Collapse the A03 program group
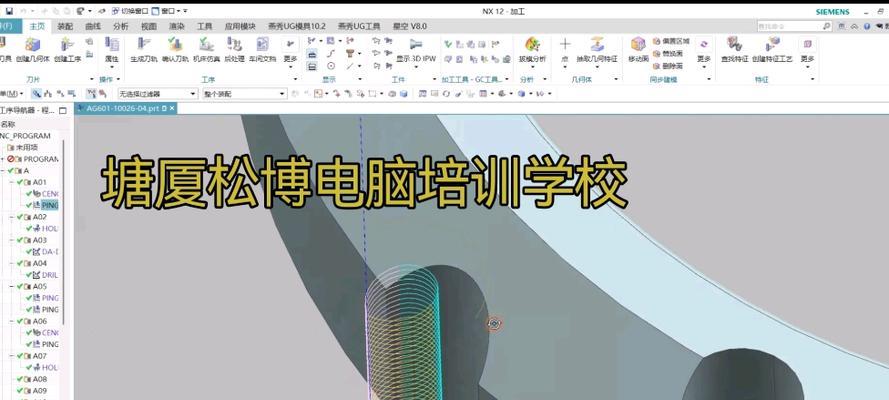Viewport: 889px width, 400px height. [x=12, y=240]
